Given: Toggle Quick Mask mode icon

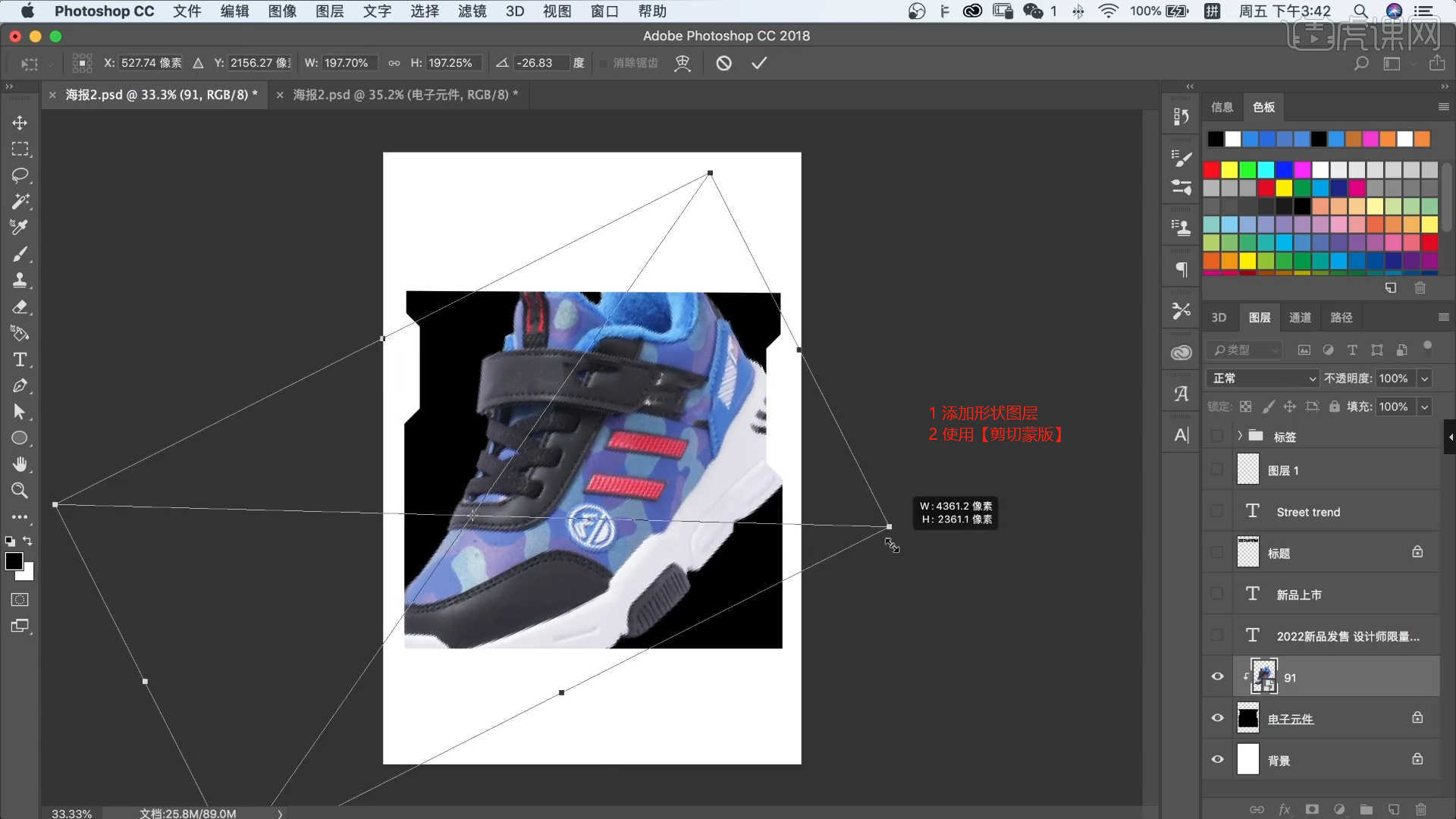Looking at the screenshot, I should [x=20, y=600].
